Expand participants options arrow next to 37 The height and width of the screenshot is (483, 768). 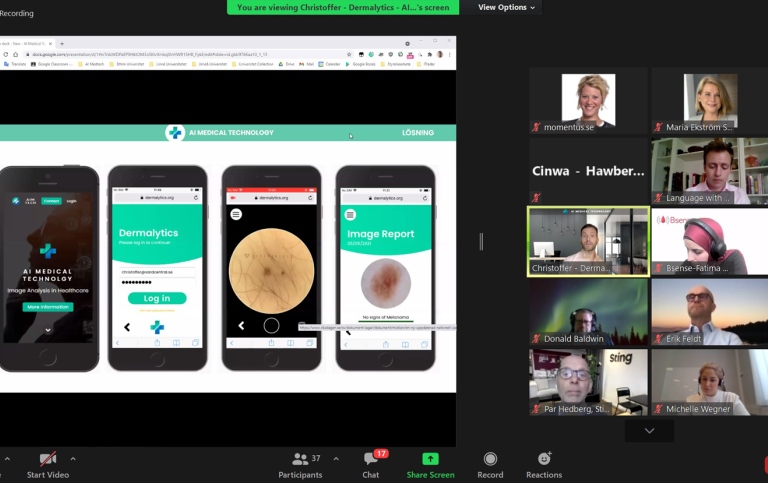click(336, 459)
